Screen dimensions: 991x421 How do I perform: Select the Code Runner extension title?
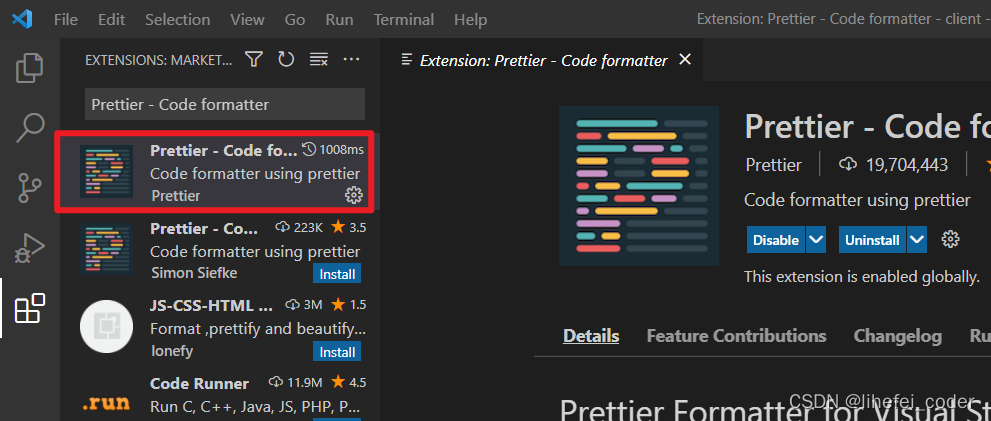(x=200, y=384)
